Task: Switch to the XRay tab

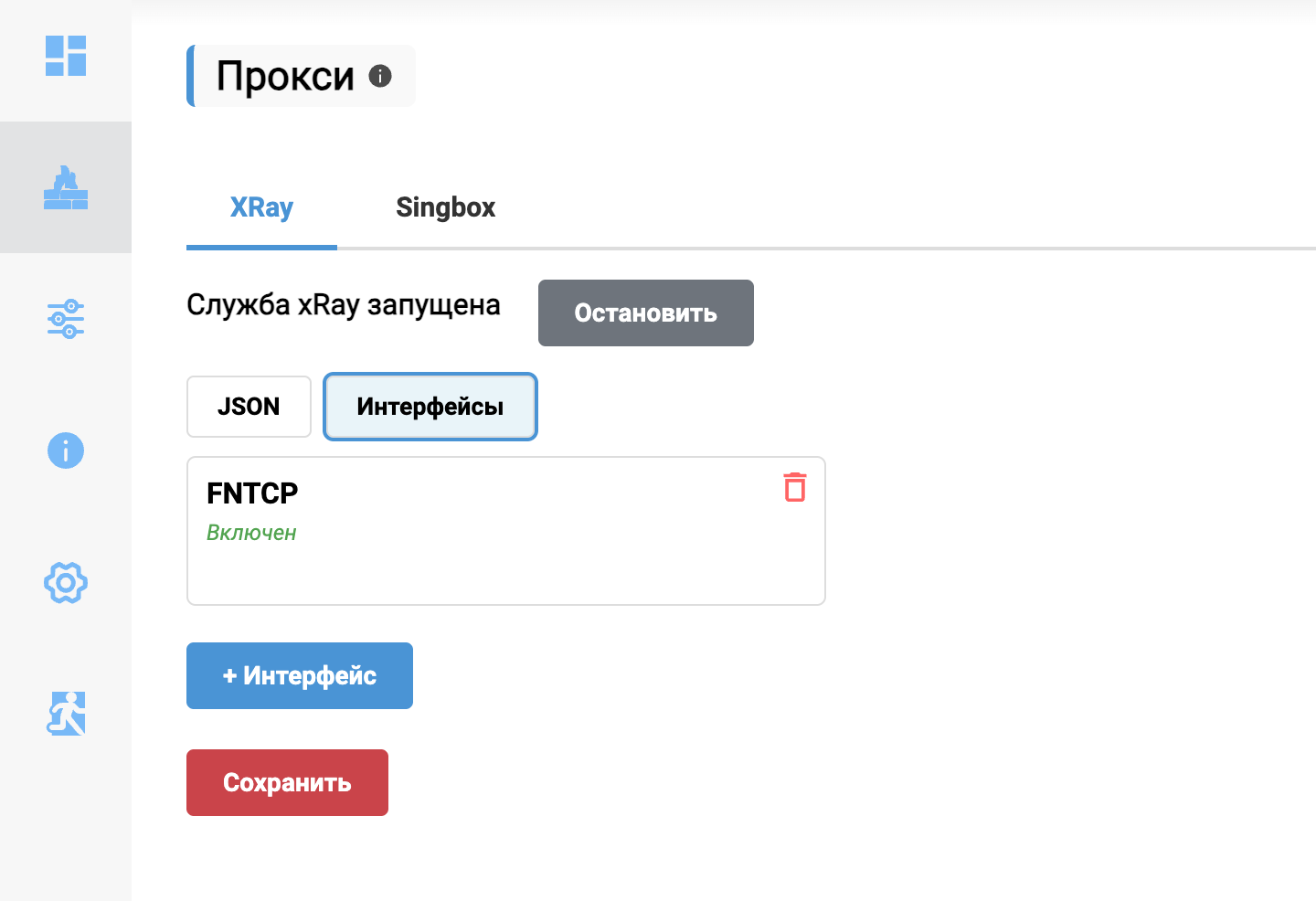Action: [x=261, y=207]
